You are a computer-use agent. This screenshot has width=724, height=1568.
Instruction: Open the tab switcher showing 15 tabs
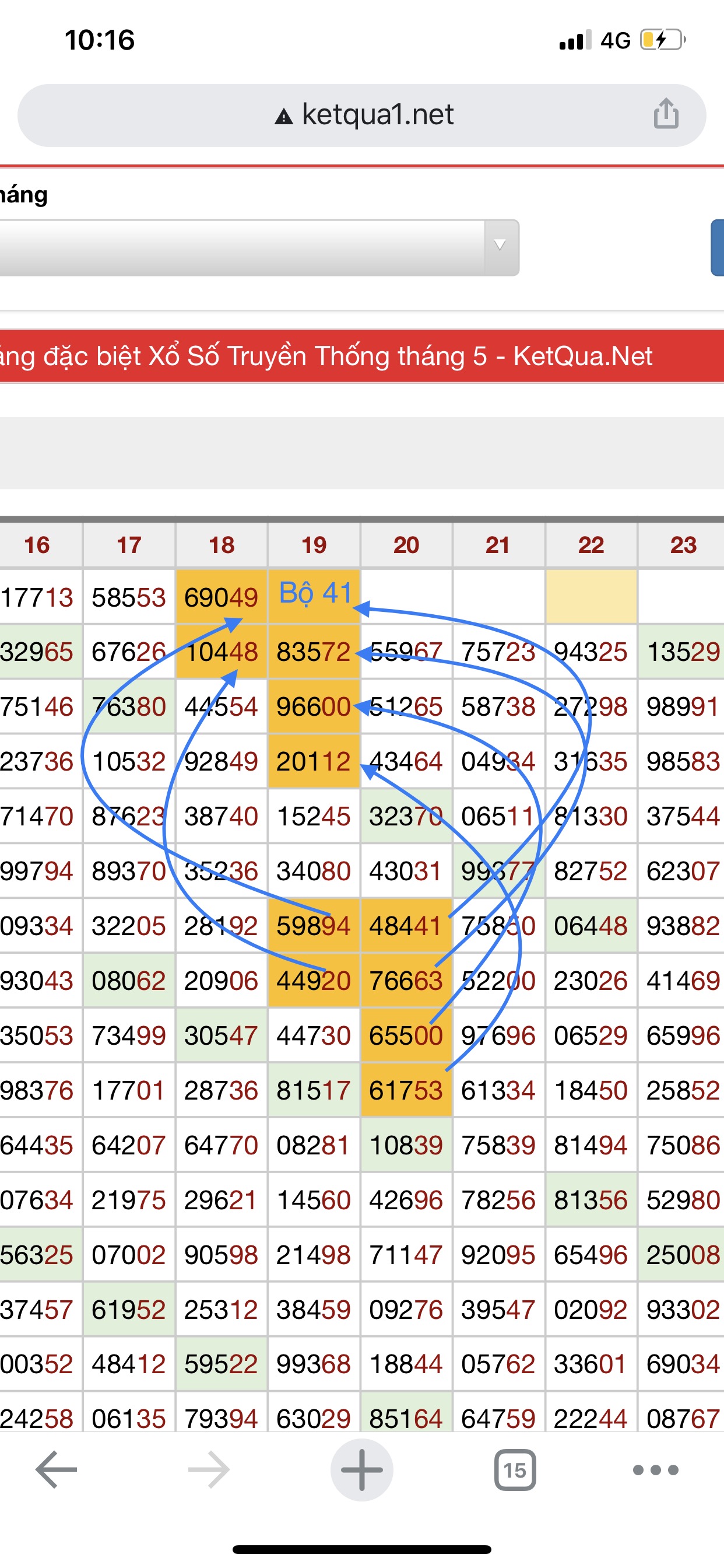tap(515, 1469)
